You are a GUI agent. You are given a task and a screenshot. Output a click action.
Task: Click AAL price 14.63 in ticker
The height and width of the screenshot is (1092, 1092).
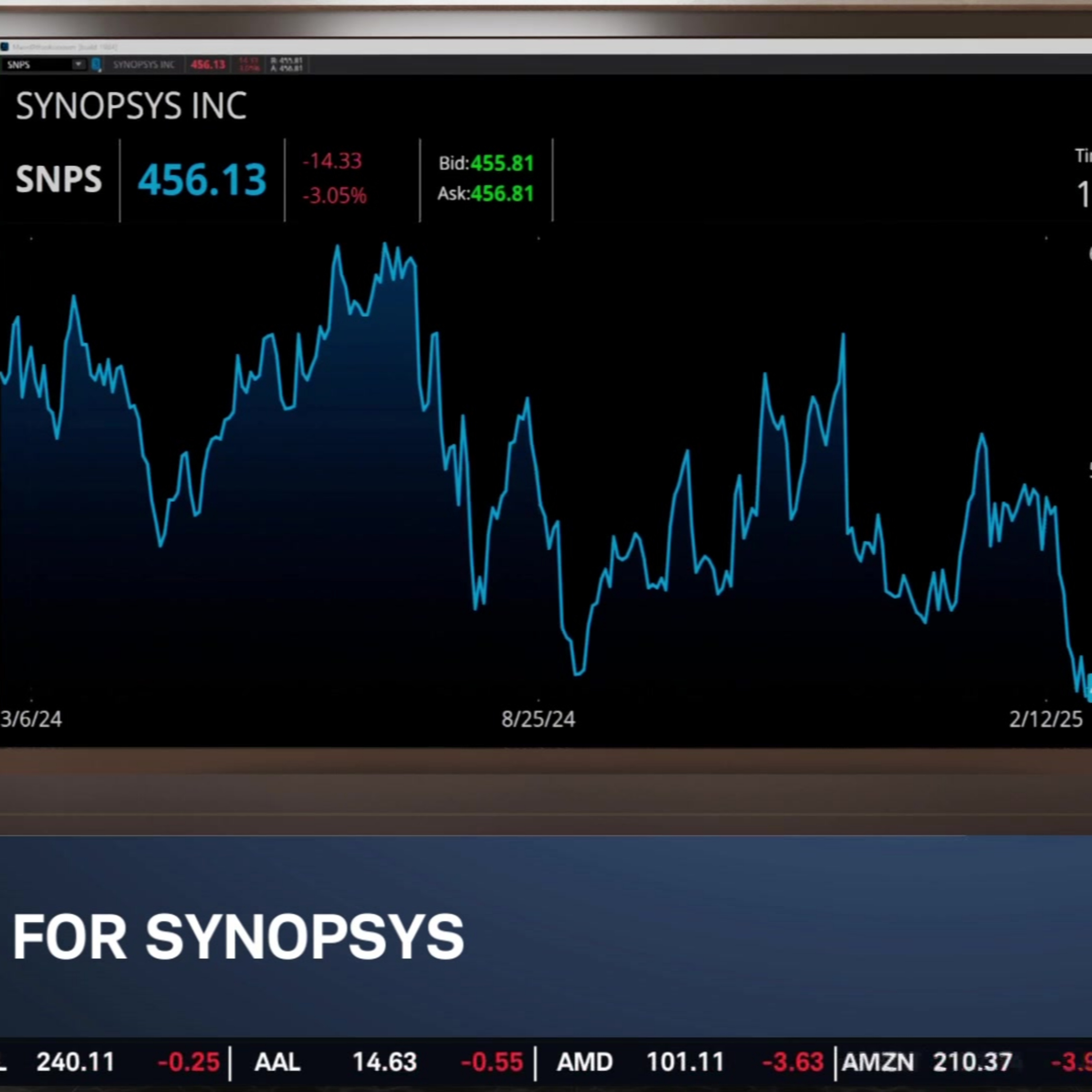point(385,1062)
